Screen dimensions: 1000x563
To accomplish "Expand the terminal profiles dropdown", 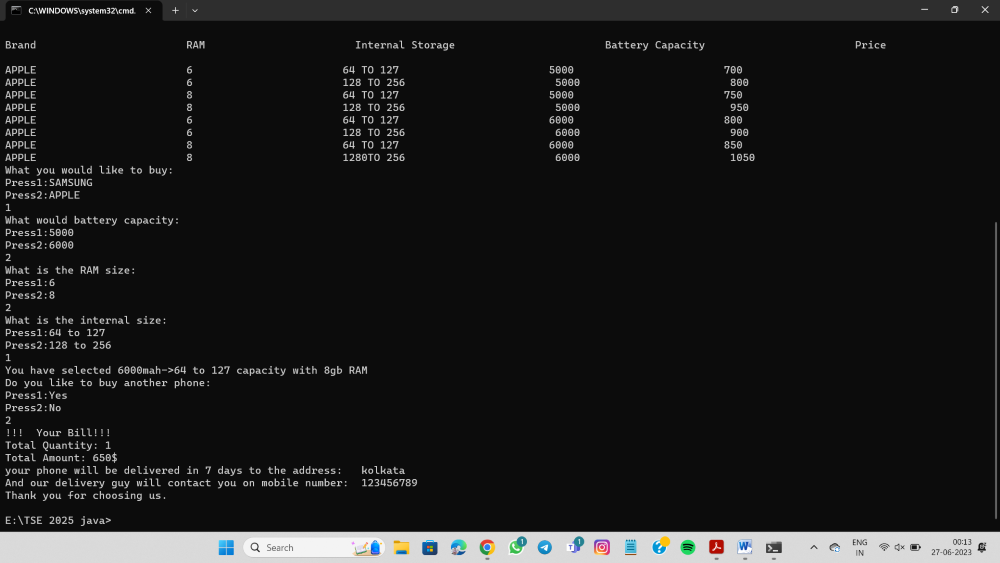I will (x=195, y=10).
